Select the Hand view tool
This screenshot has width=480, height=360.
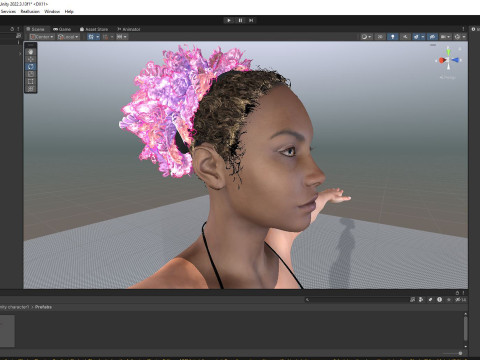[x=31, y=52]
